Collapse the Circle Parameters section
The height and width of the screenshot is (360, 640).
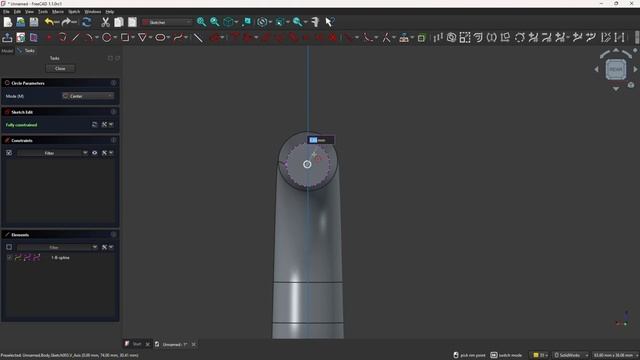(x=113, y=83)
